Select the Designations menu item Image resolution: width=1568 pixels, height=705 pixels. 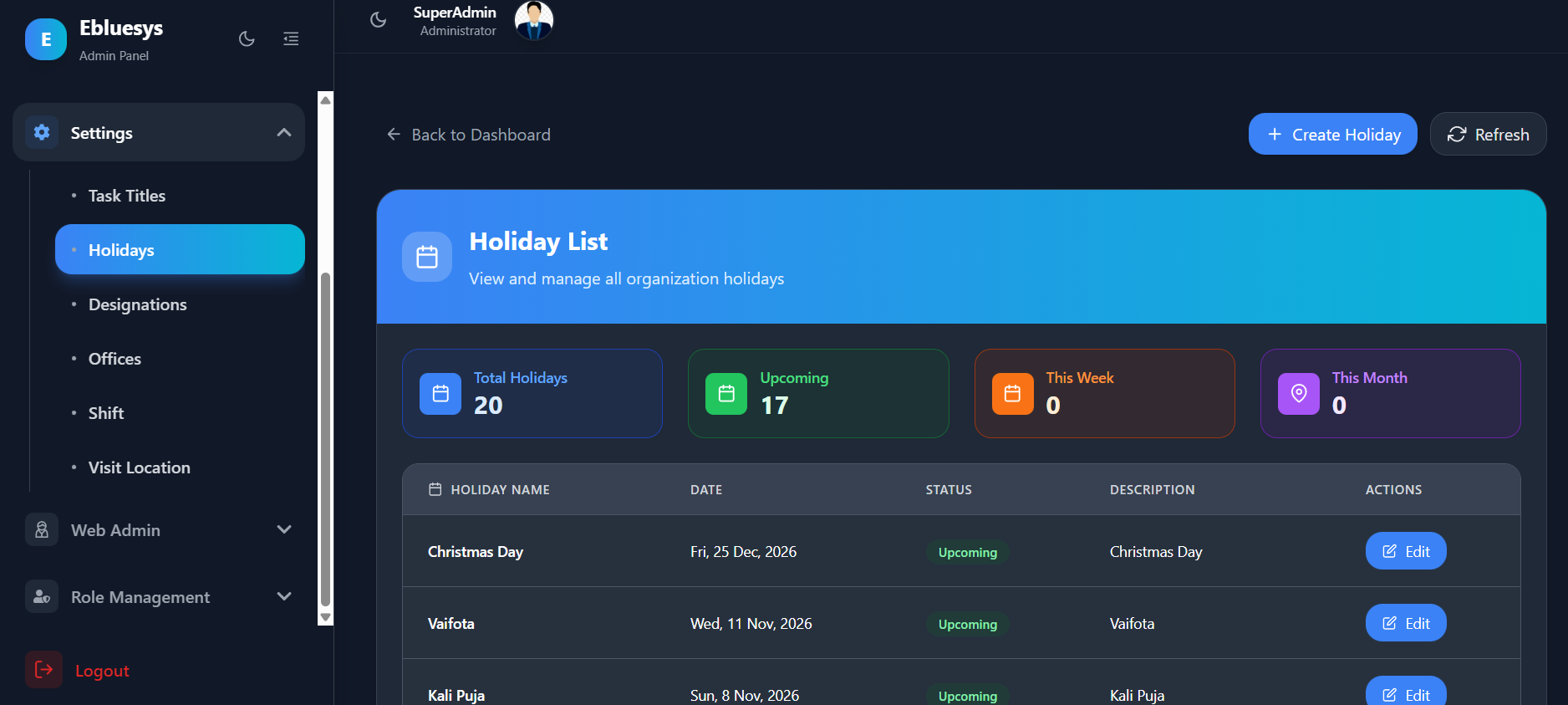click(138, 304)
